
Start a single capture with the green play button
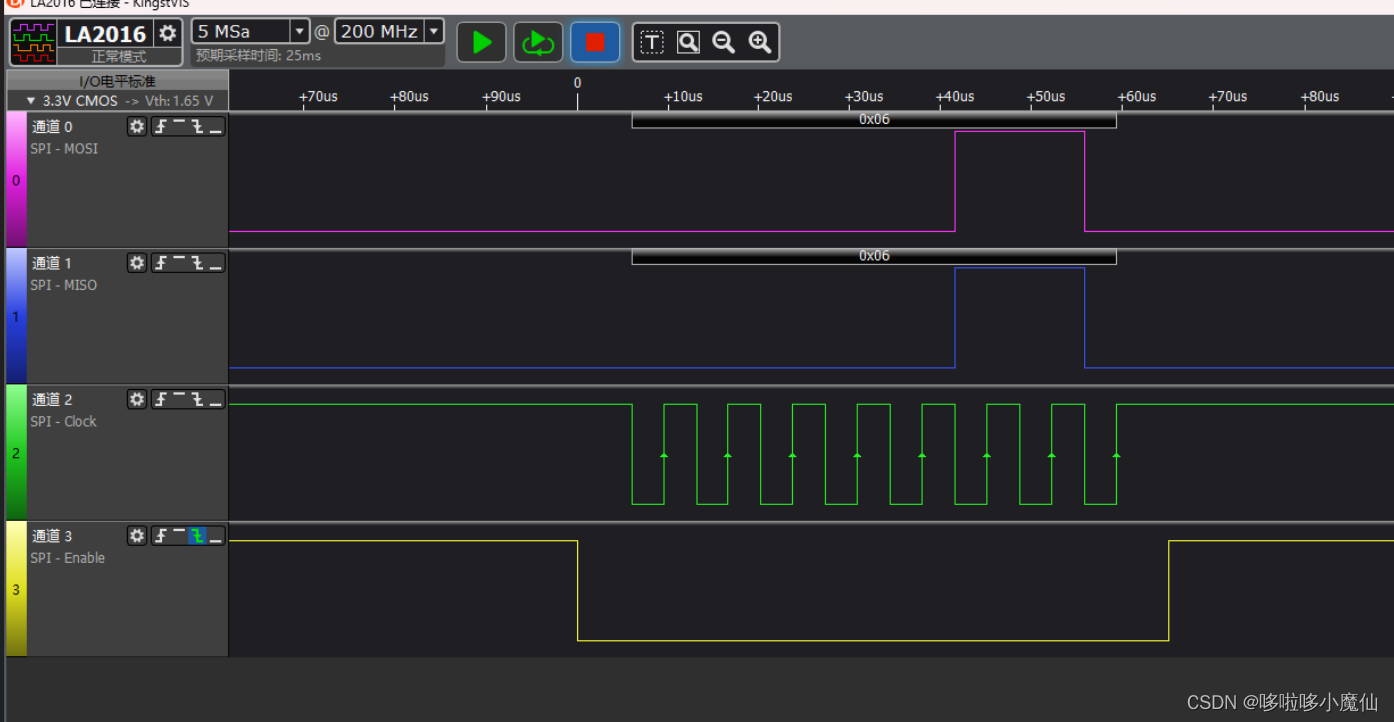point(482,42)
